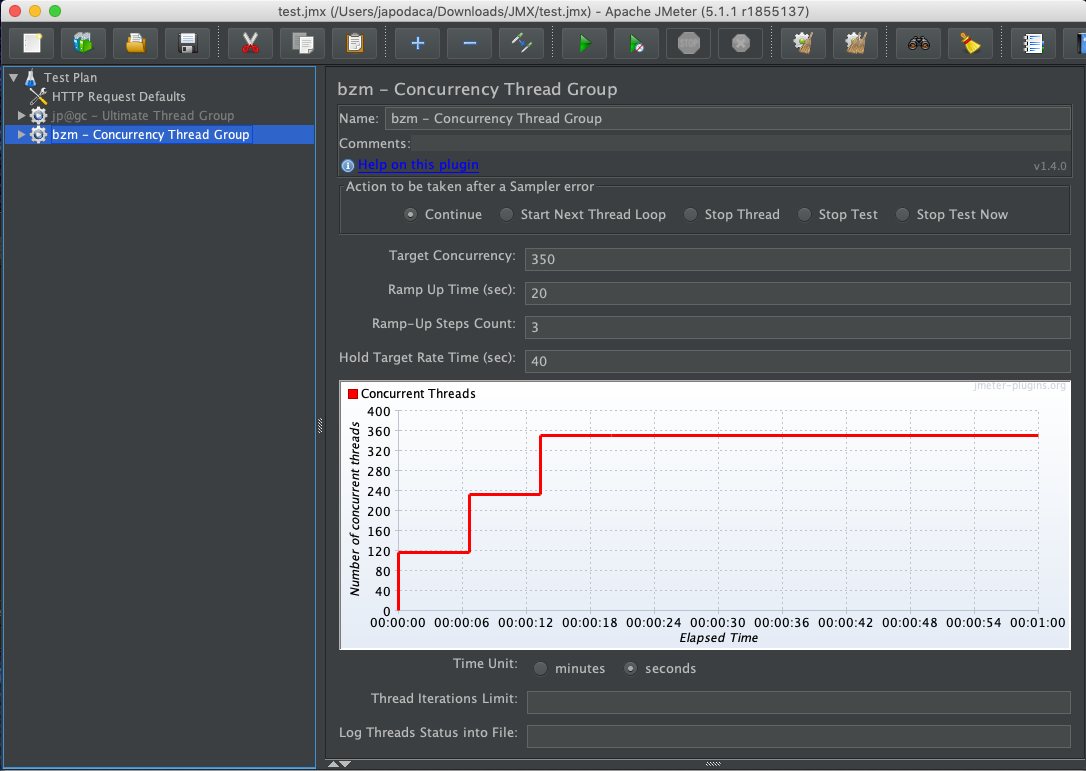
Task: Click the New test plan toolbar icon
Action: [32, 43]
